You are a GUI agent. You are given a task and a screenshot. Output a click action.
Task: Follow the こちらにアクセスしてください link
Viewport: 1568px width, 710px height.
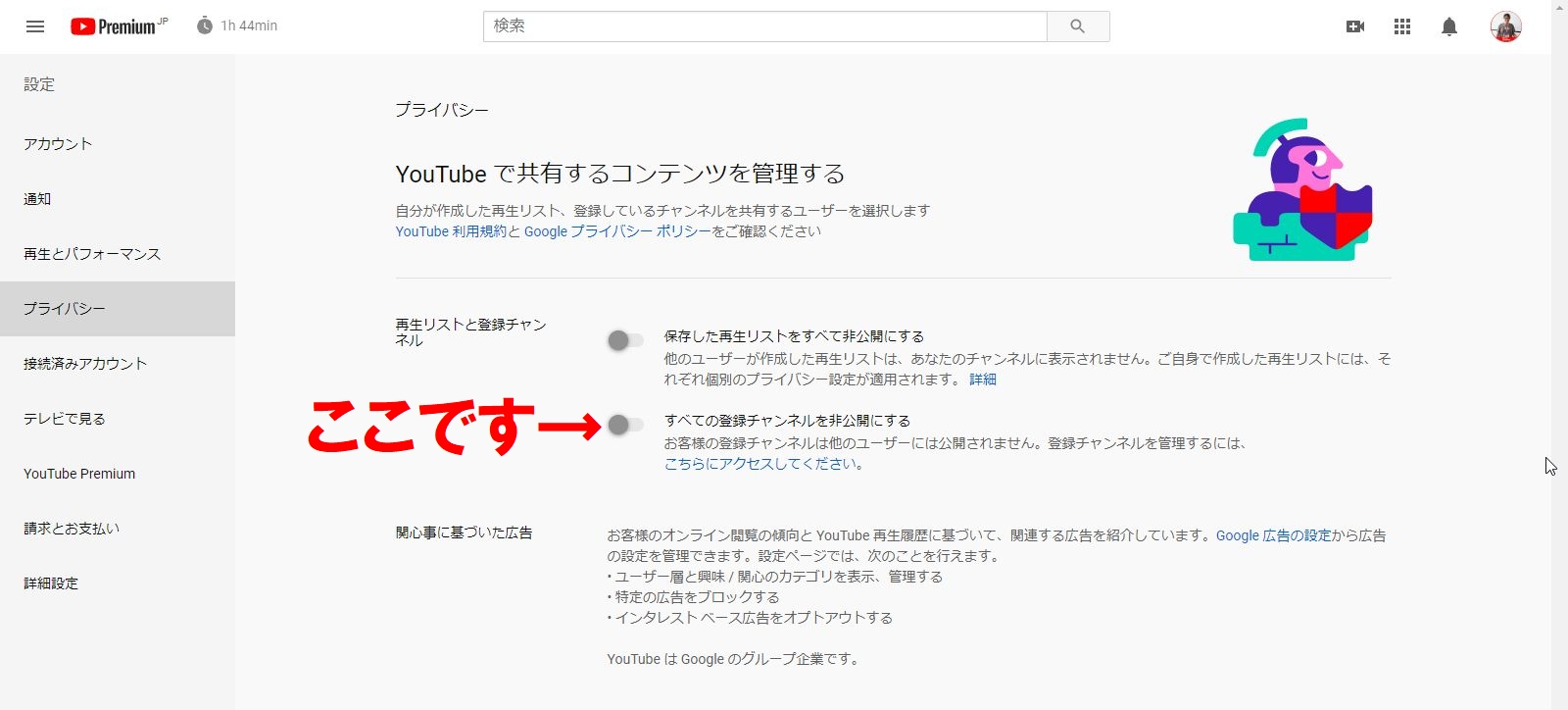(x=760, y=464)
